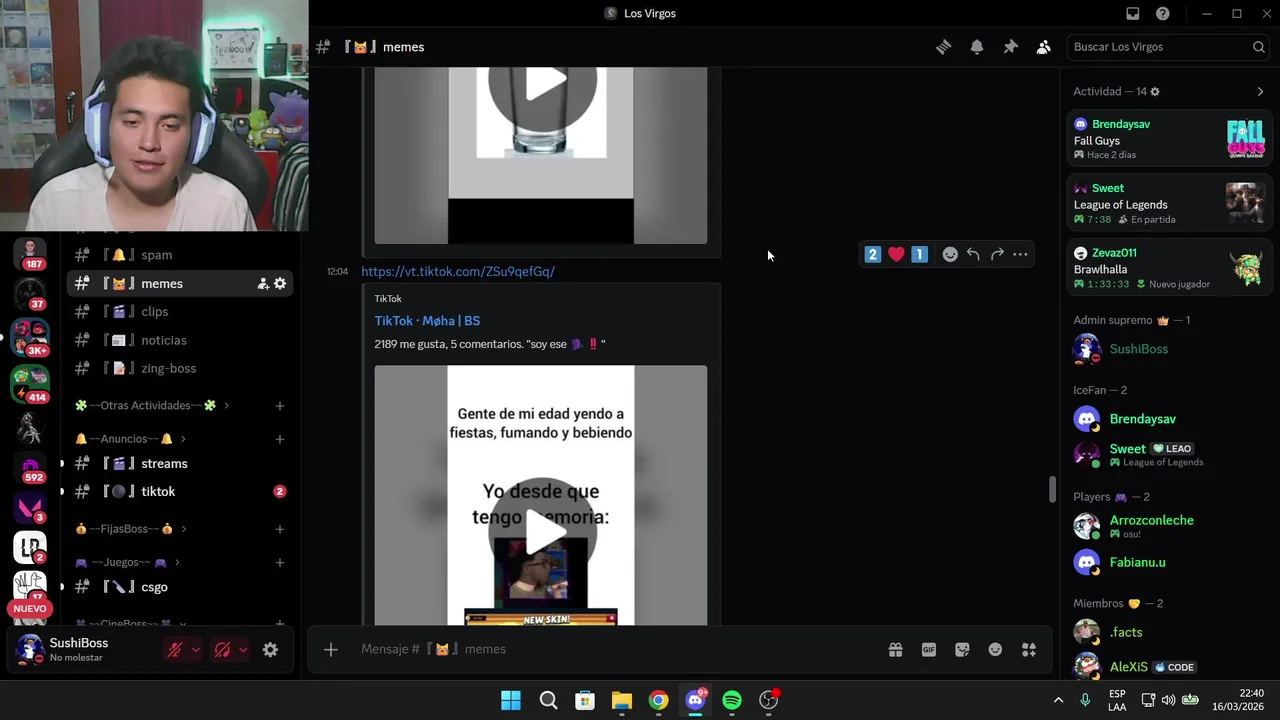Open audio output options dropdown
Screen dimensions: 1280x720
tap(243, 650)
